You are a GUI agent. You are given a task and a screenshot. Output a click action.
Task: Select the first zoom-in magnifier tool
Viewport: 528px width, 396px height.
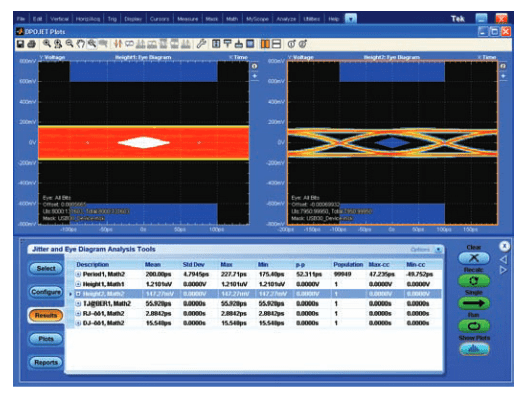[47, 43]
